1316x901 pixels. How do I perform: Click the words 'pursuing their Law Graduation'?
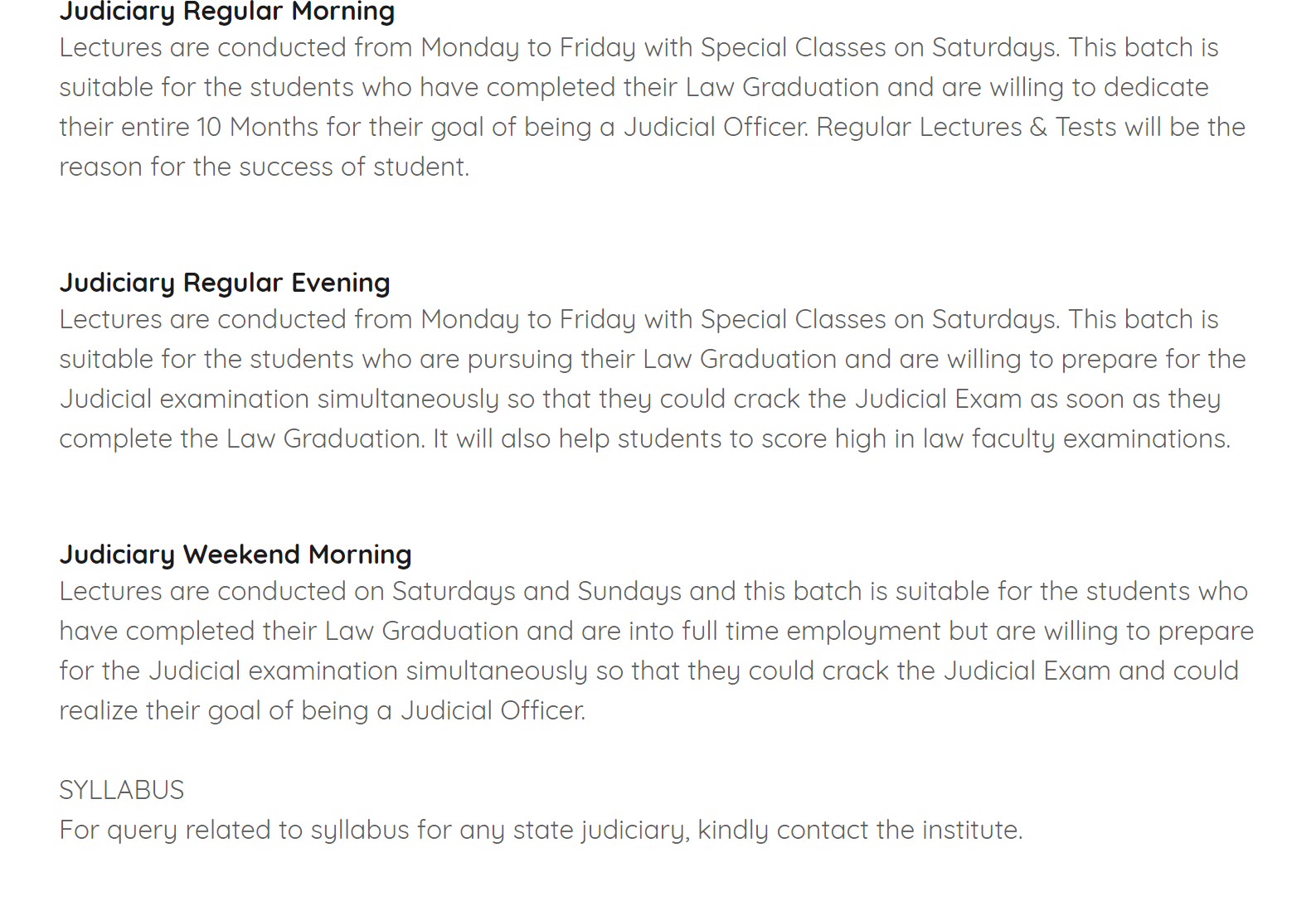[652, 359]
